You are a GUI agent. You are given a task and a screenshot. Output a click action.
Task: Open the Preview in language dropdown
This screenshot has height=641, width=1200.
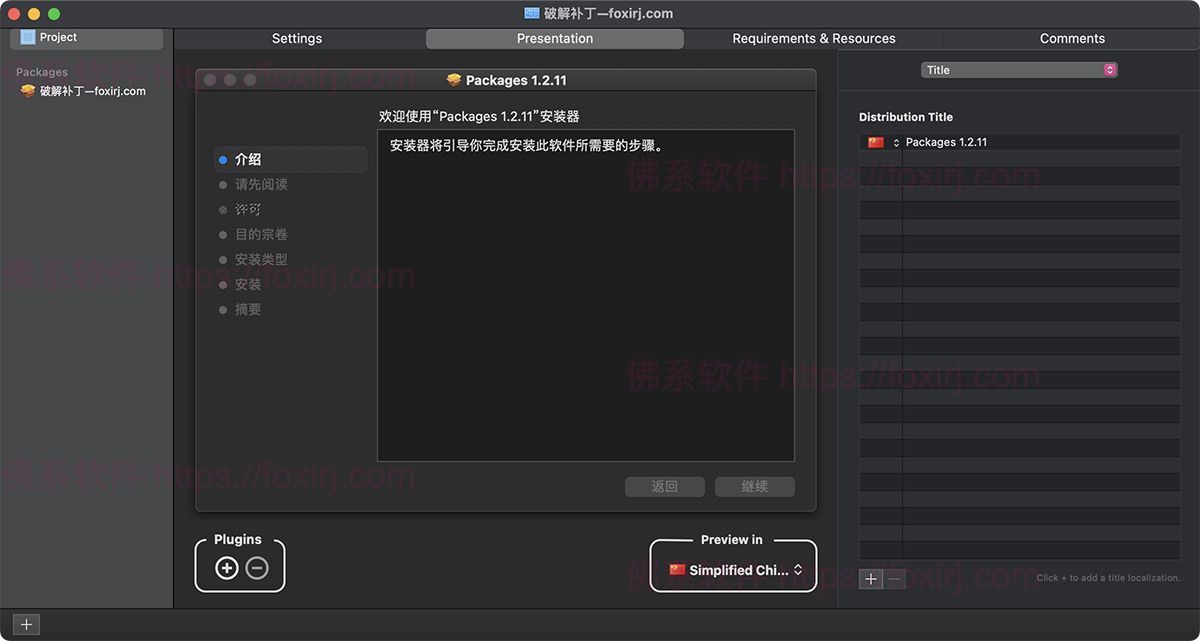point(735,570)
